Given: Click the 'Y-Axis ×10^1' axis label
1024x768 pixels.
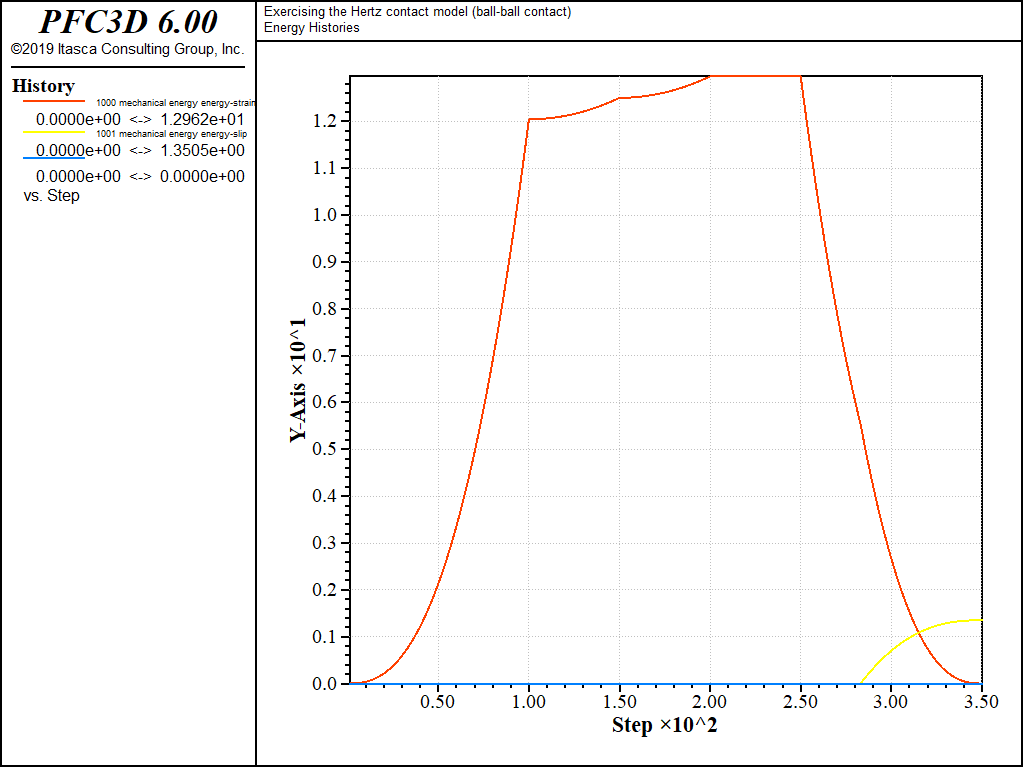Looking at the screenshot, I should pos(298,382).
